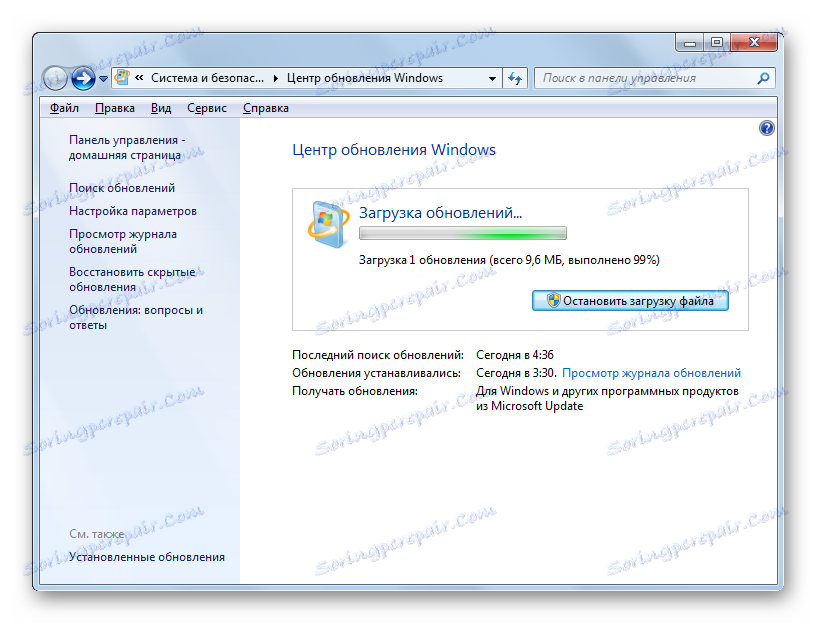The height and width of the screenshot is (624, 817).
Task: Click 'Остановить загрузку файла' button
Action: 630,301
